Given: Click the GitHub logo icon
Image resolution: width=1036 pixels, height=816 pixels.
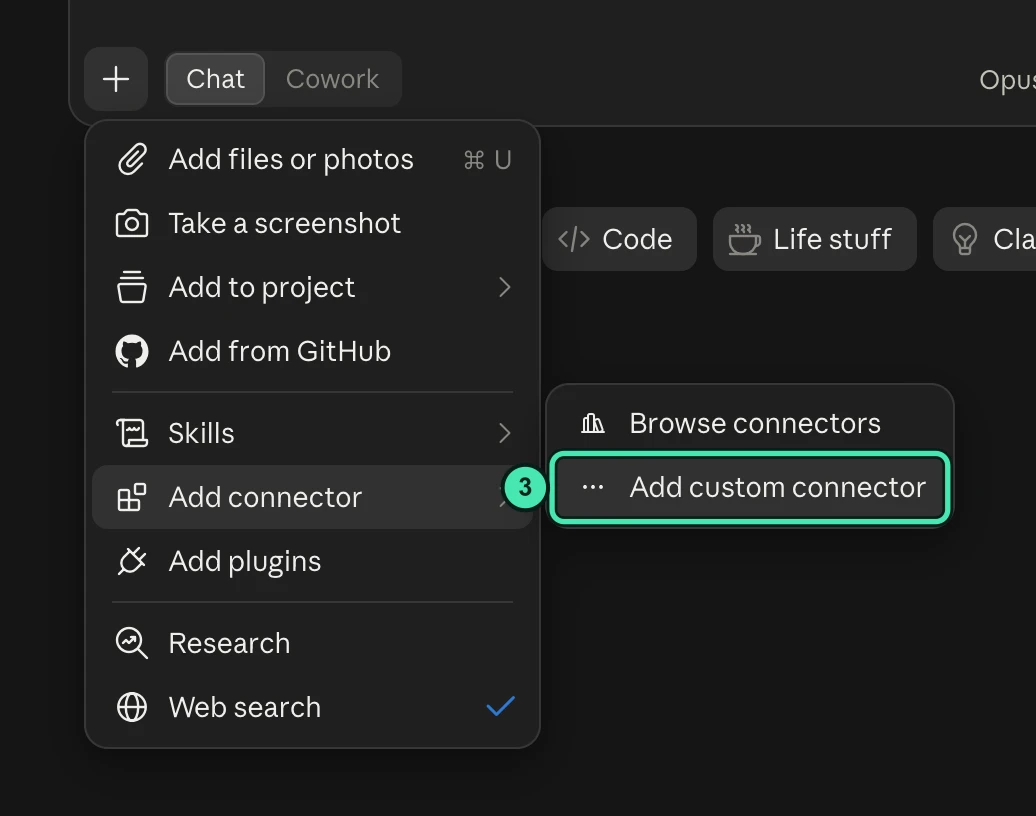Looking at the screenshot, I should pyautogui.click(x=131, y=351).
